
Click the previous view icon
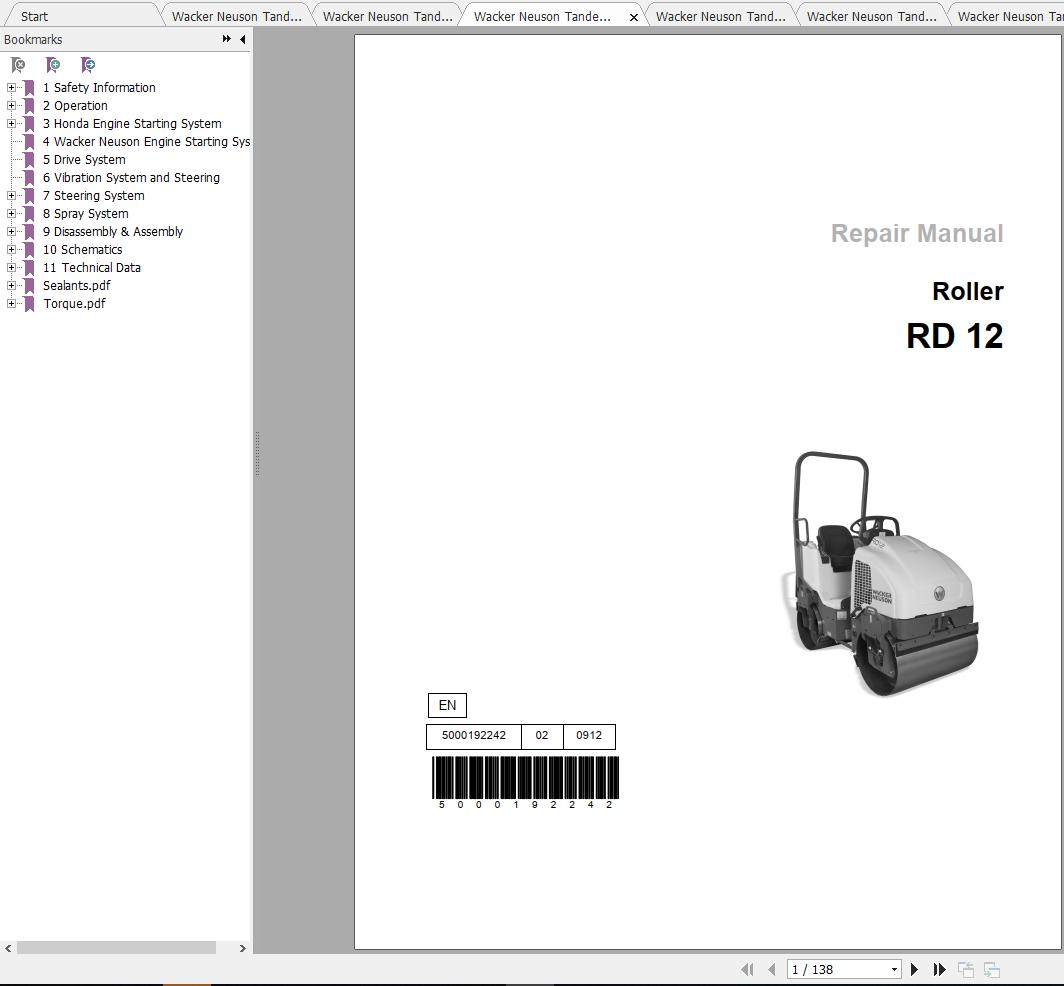click(965, 969)
